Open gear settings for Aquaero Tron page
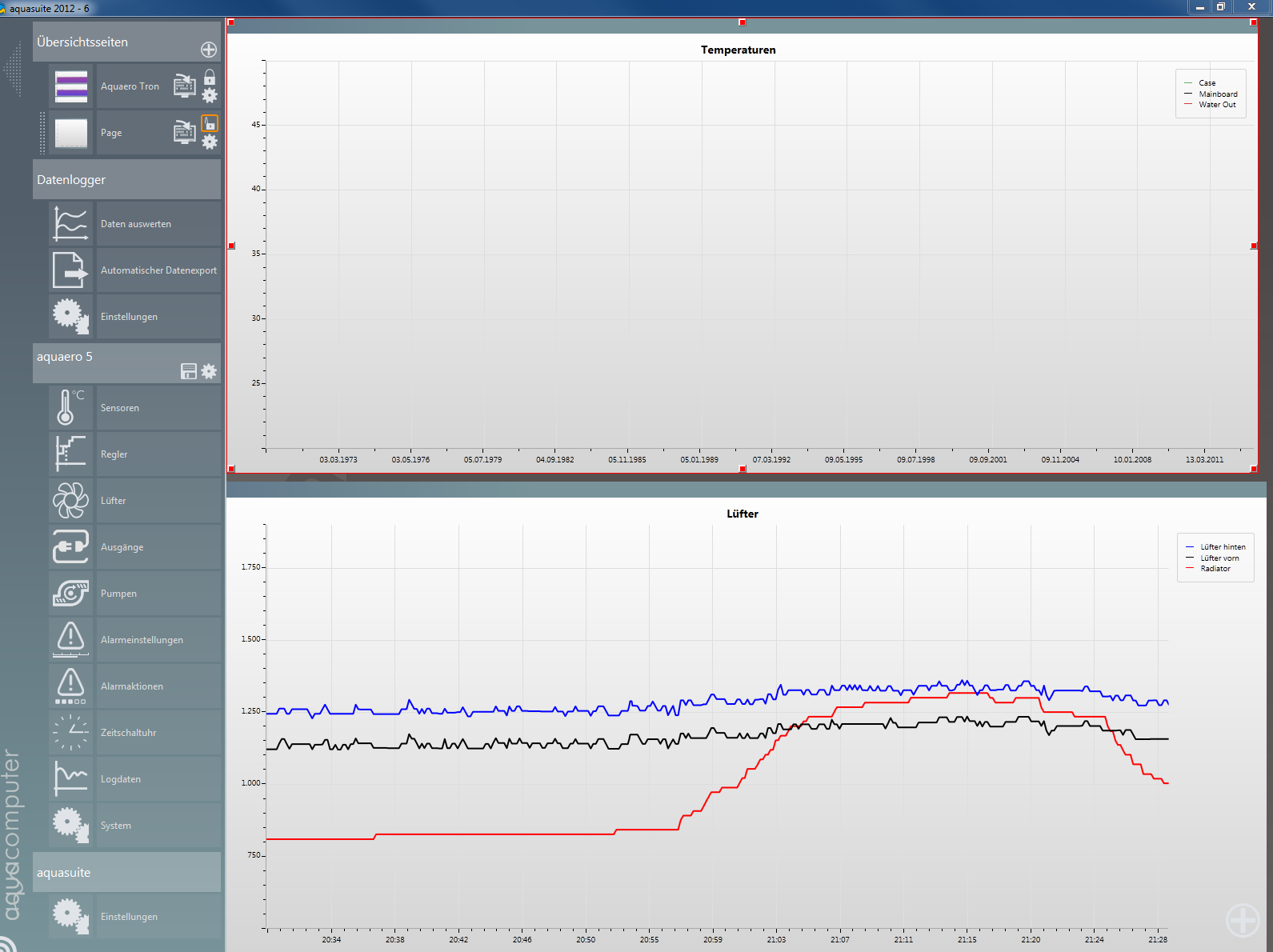Screen dimensions: 1273x952 pyautogui.click(x=210, y=96)
